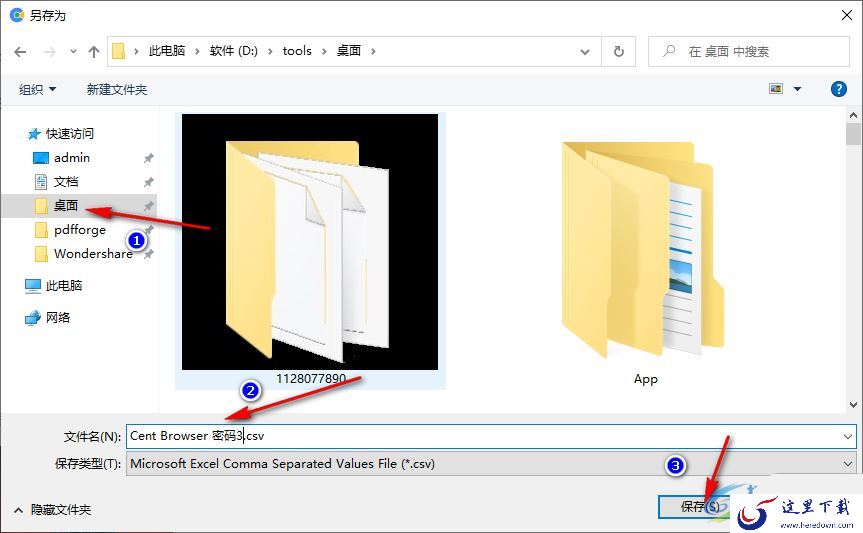This screenshot has height=533, width=863.
Task: Refresh the current folder view
Action: click(619, 52)
